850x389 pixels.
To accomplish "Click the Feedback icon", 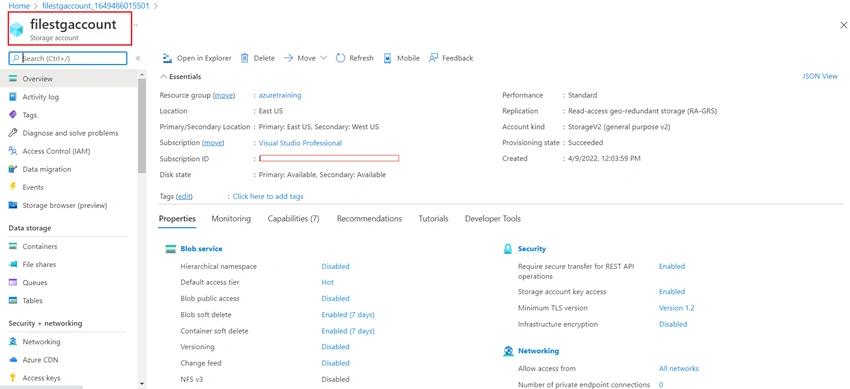I will click(x=433, y=58).
